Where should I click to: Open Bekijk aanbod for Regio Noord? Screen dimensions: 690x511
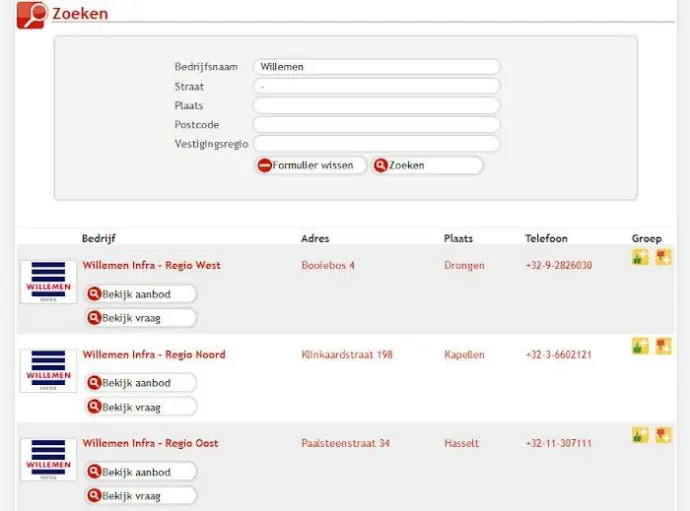[x=141, y=383]
